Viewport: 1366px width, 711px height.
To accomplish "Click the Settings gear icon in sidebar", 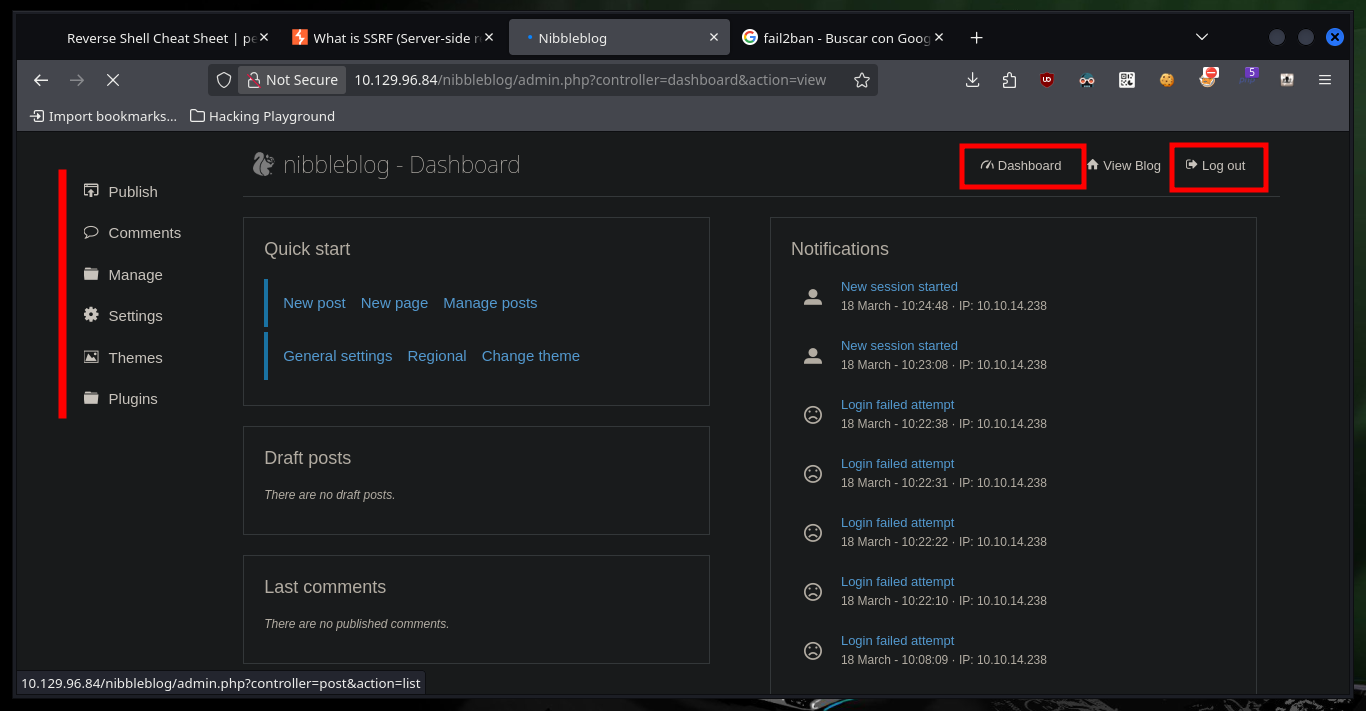I will (x=91, y=315).
